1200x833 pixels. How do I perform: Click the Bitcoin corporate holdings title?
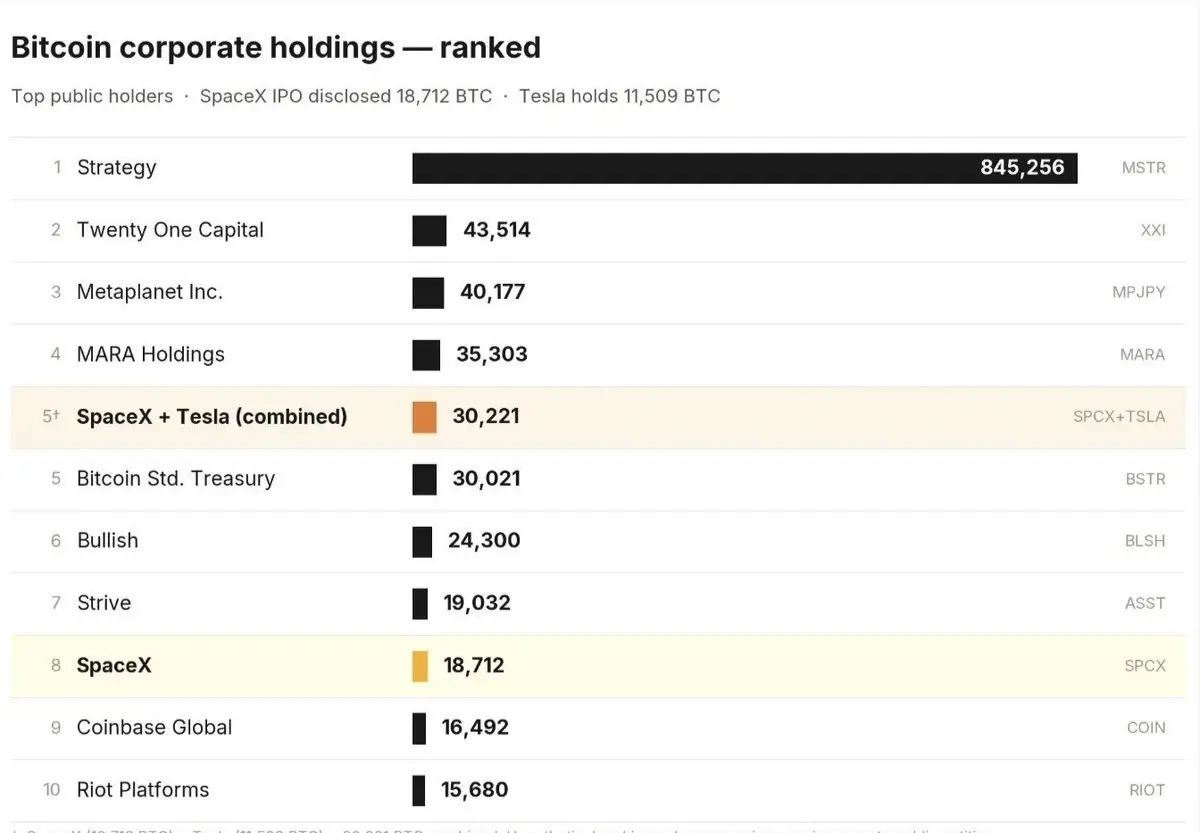[276, 47]
